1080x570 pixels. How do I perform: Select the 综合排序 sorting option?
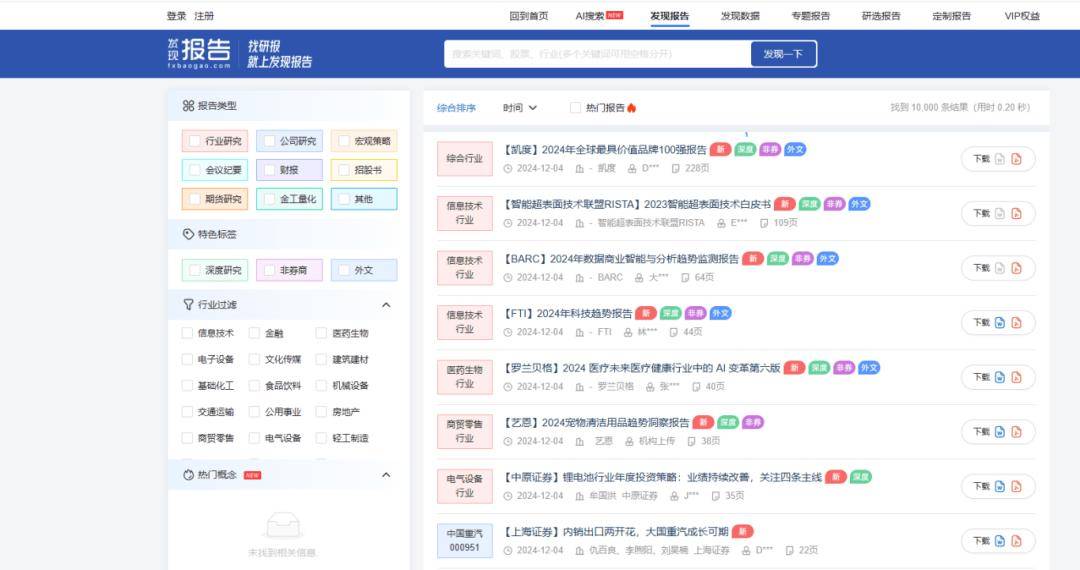point(456,107)
